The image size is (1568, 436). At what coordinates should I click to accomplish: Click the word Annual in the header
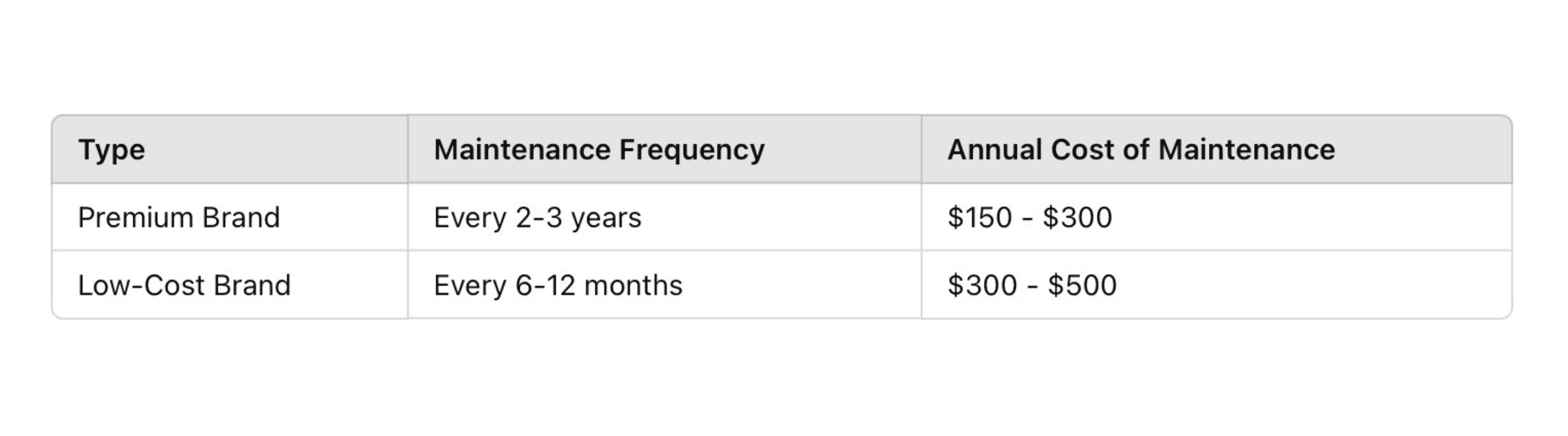pyautogui.click(x=995, y=150)
